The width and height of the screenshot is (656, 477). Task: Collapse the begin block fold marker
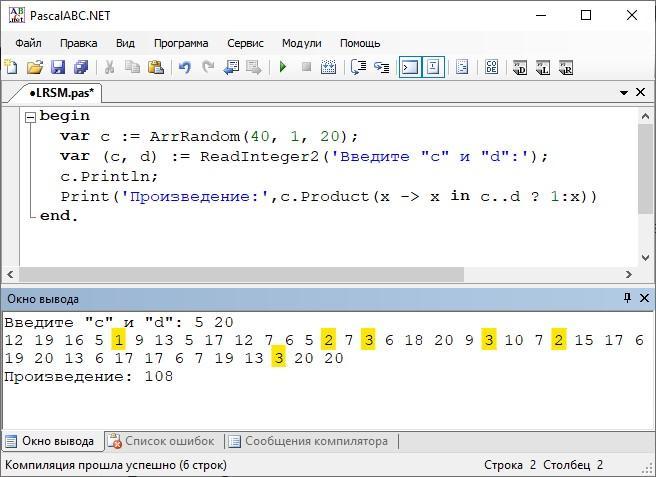click(x=30, y=118)
